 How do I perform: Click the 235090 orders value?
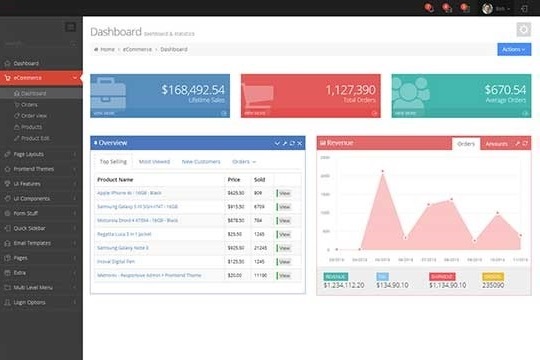tap(493, 285)
